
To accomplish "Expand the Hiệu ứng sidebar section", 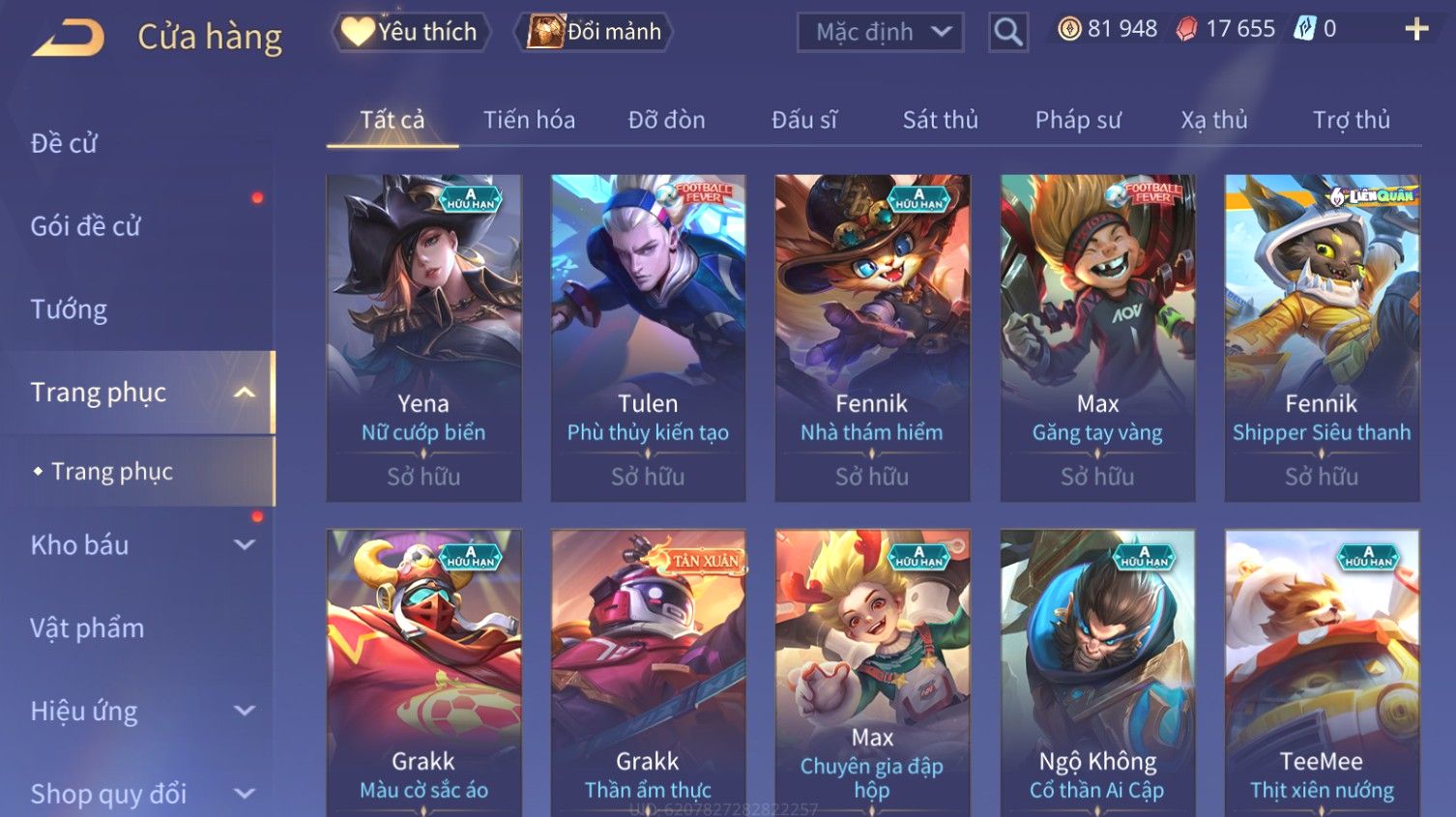I will click(245, 712).
